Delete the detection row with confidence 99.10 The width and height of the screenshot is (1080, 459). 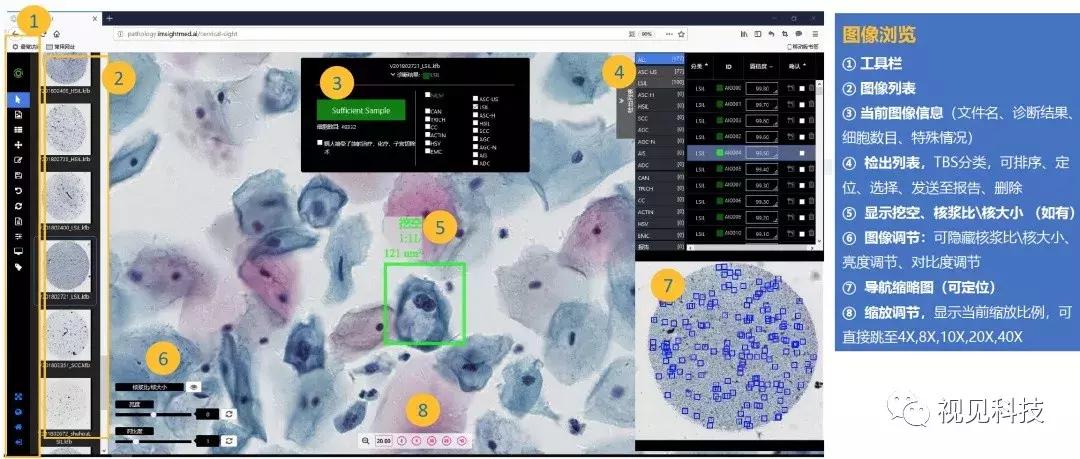tap(811, 234)
